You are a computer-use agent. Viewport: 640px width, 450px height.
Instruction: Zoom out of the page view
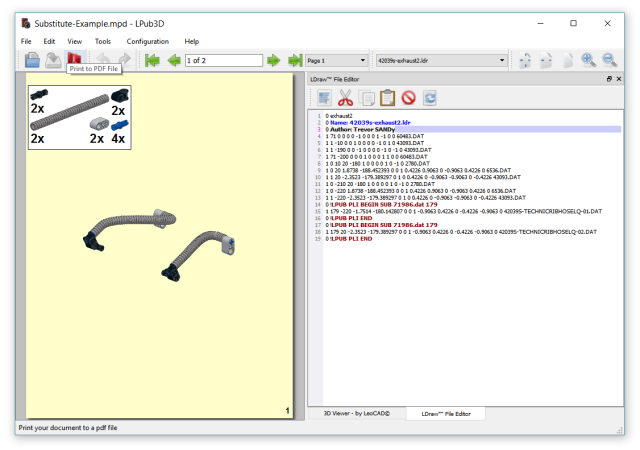[x=609, y=60]
